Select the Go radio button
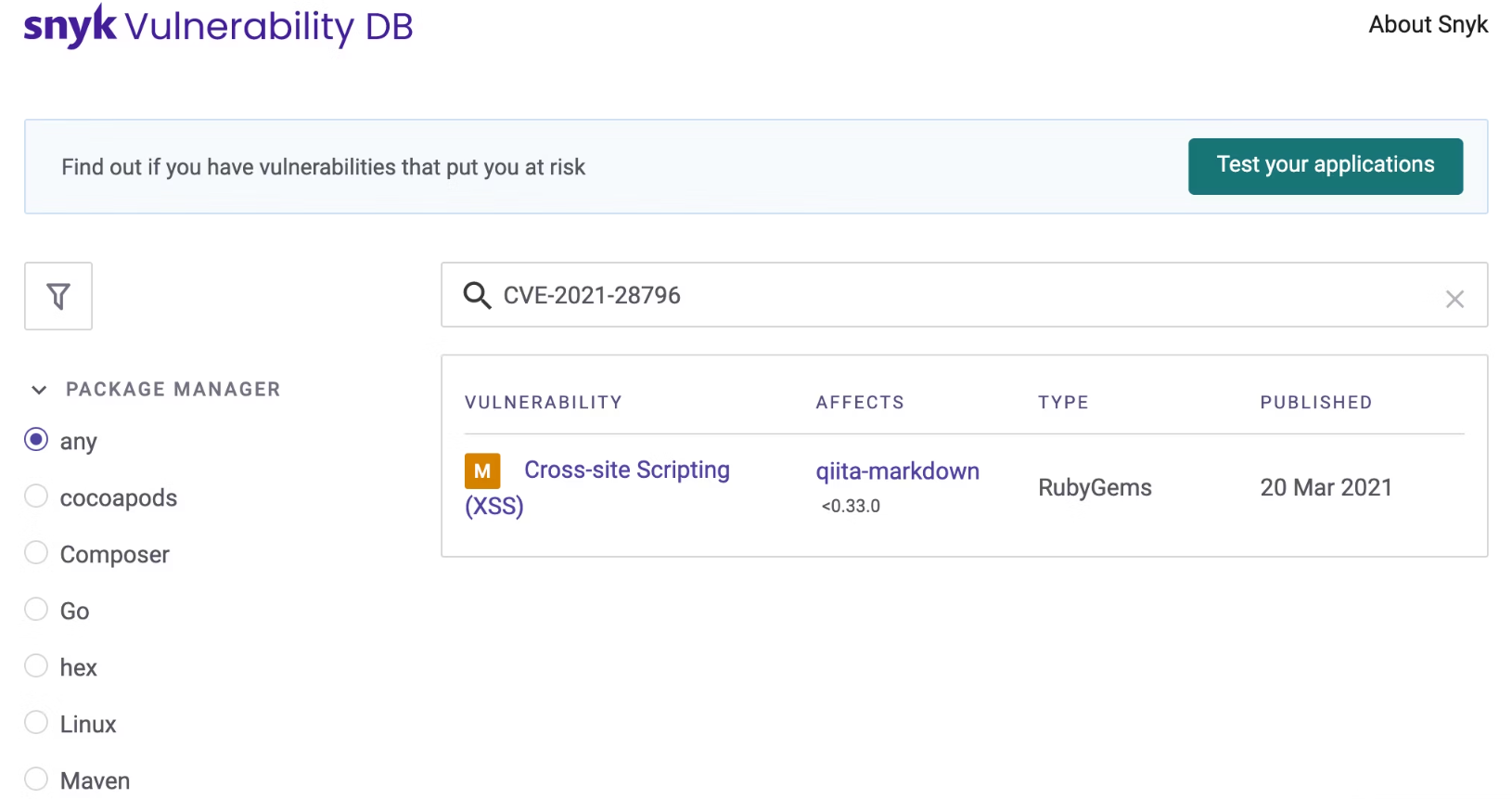This screenshot has width=1512, height=799. tap(36, 610)
